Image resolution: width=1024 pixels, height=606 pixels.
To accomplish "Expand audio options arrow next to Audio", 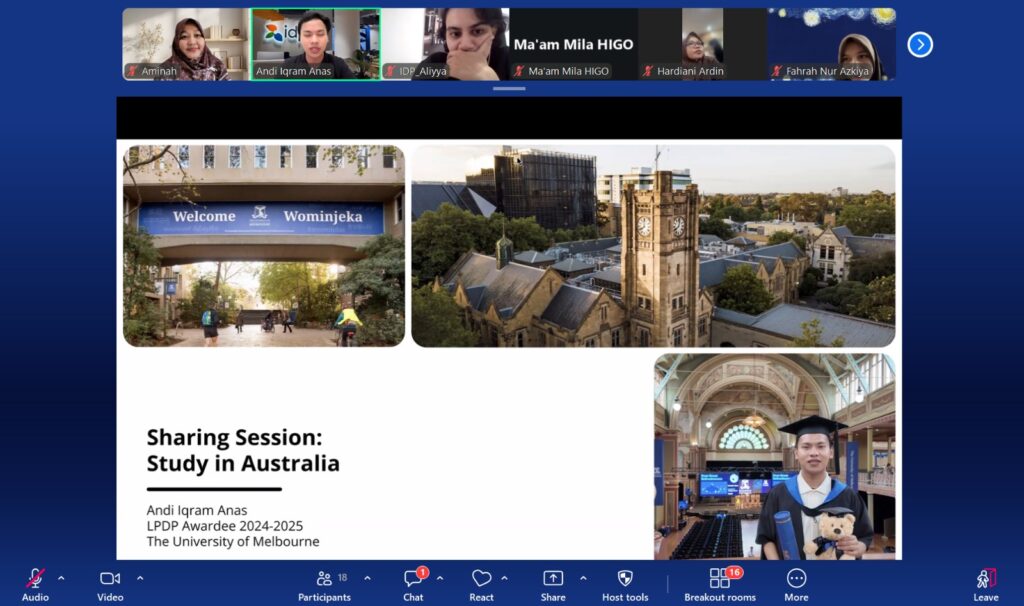I will tap(61, 578).
